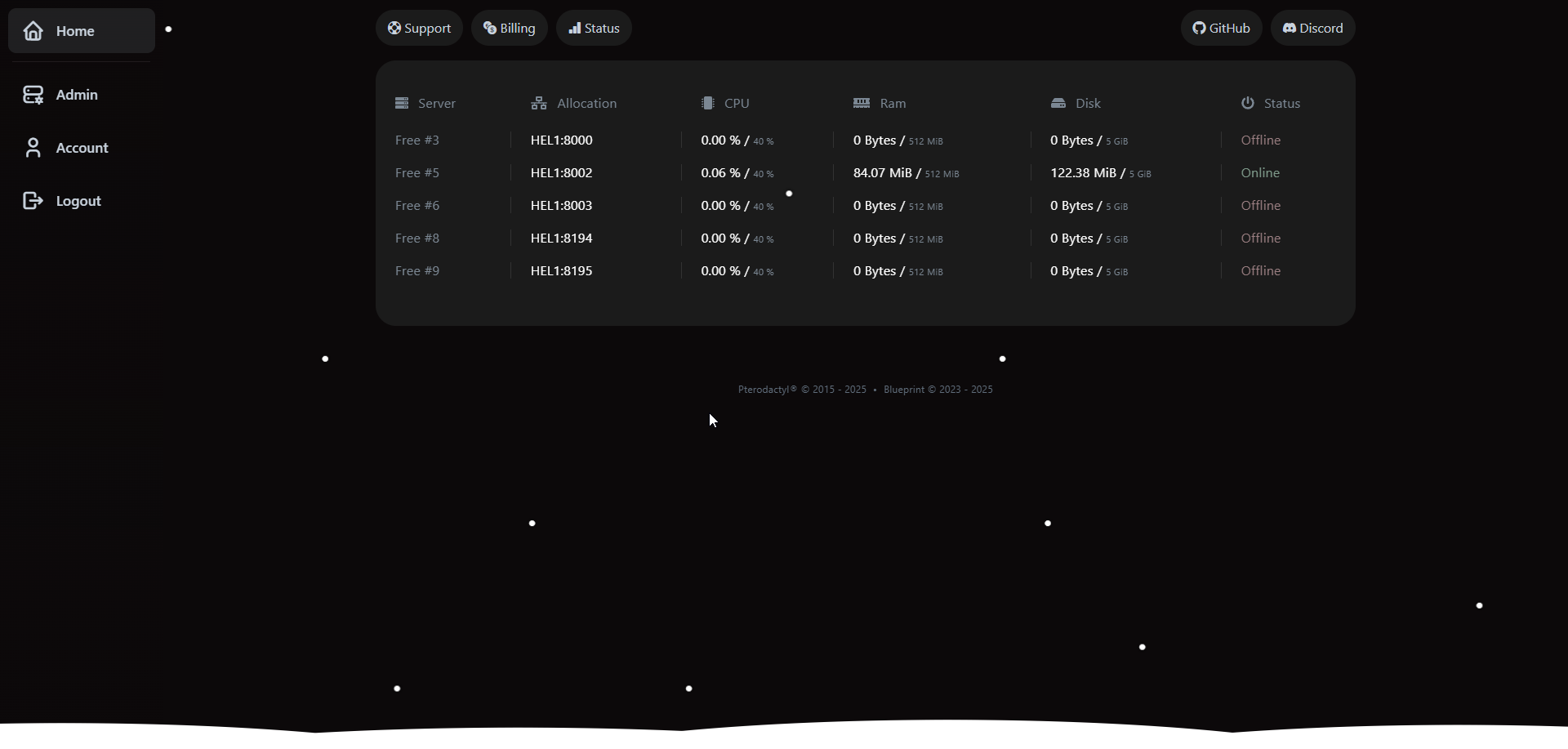Click the Allocation network icon in table header
The image size is (1568, 749).
[x=538, y=103]
